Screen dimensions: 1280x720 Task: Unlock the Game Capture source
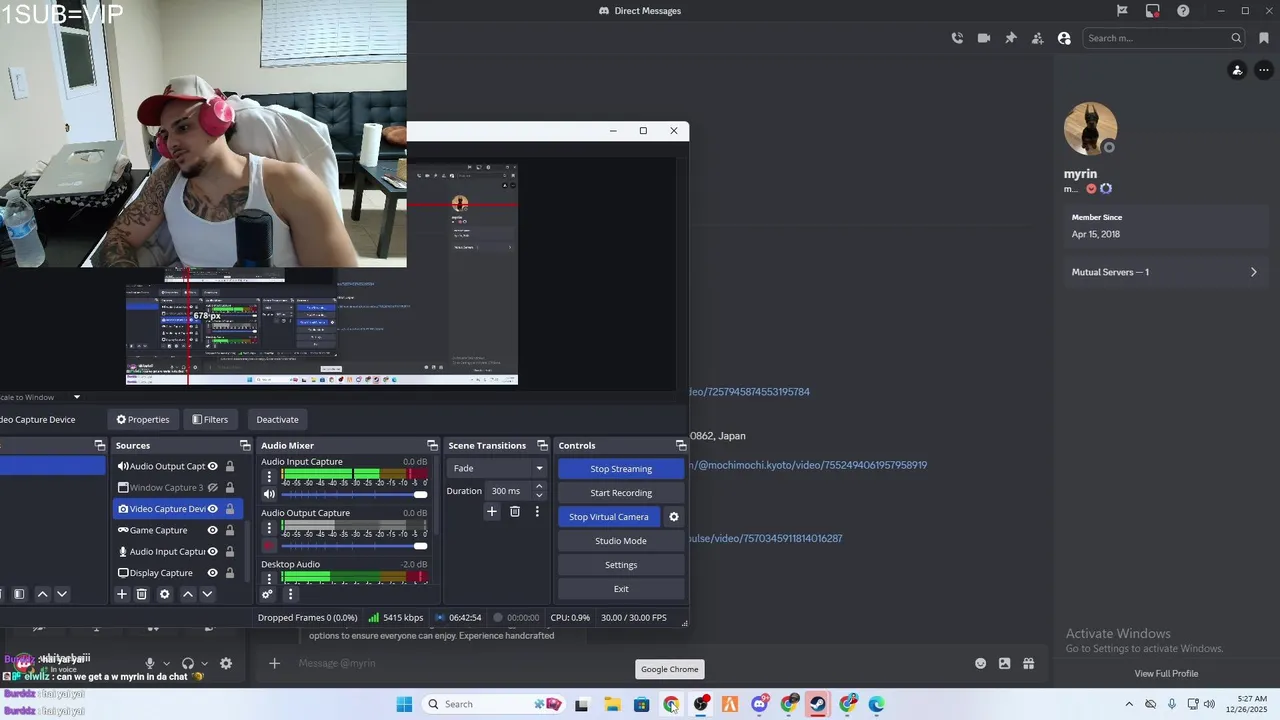coord(230,530)
